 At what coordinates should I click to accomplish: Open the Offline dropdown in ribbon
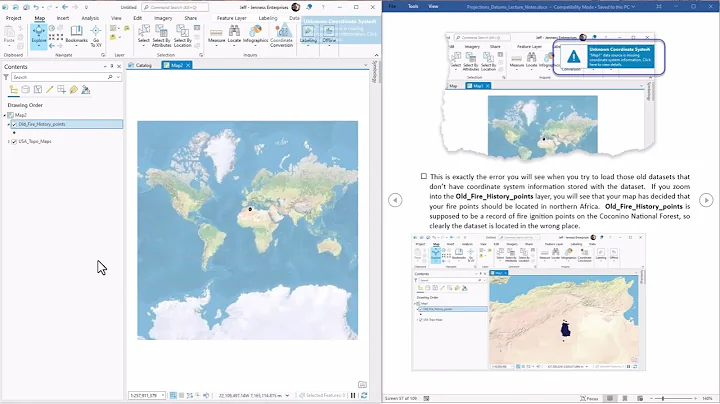tap(329, 35)
